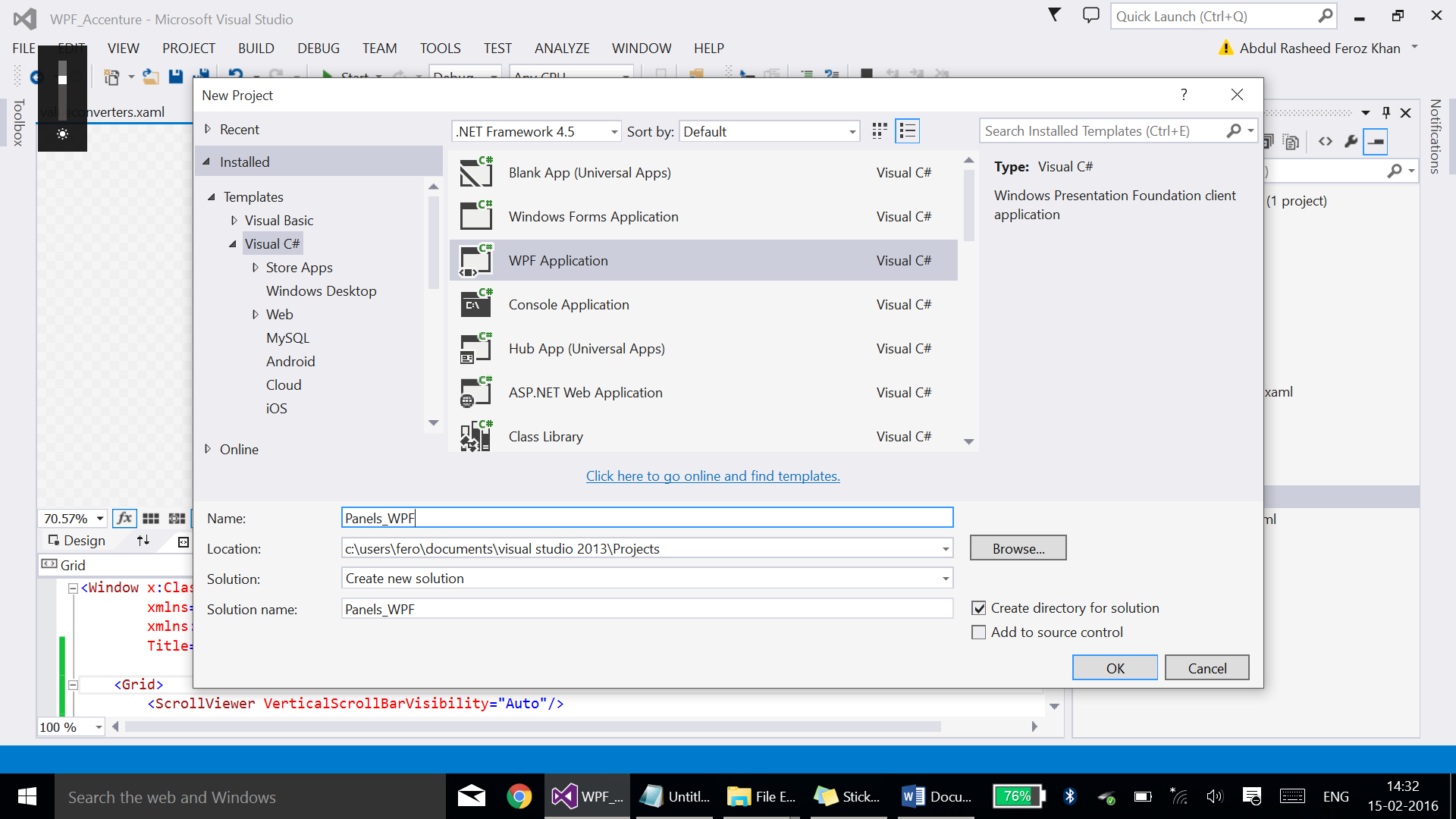Expand the Online templates section

208,449
